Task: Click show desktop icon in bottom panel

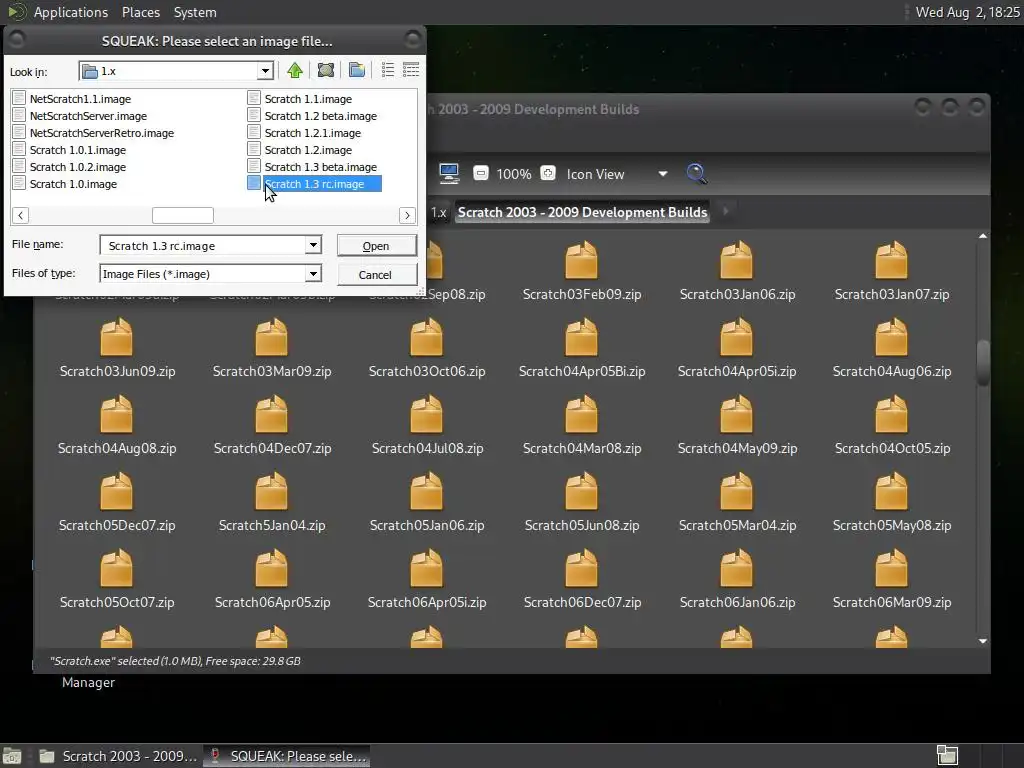Action: 12,756
